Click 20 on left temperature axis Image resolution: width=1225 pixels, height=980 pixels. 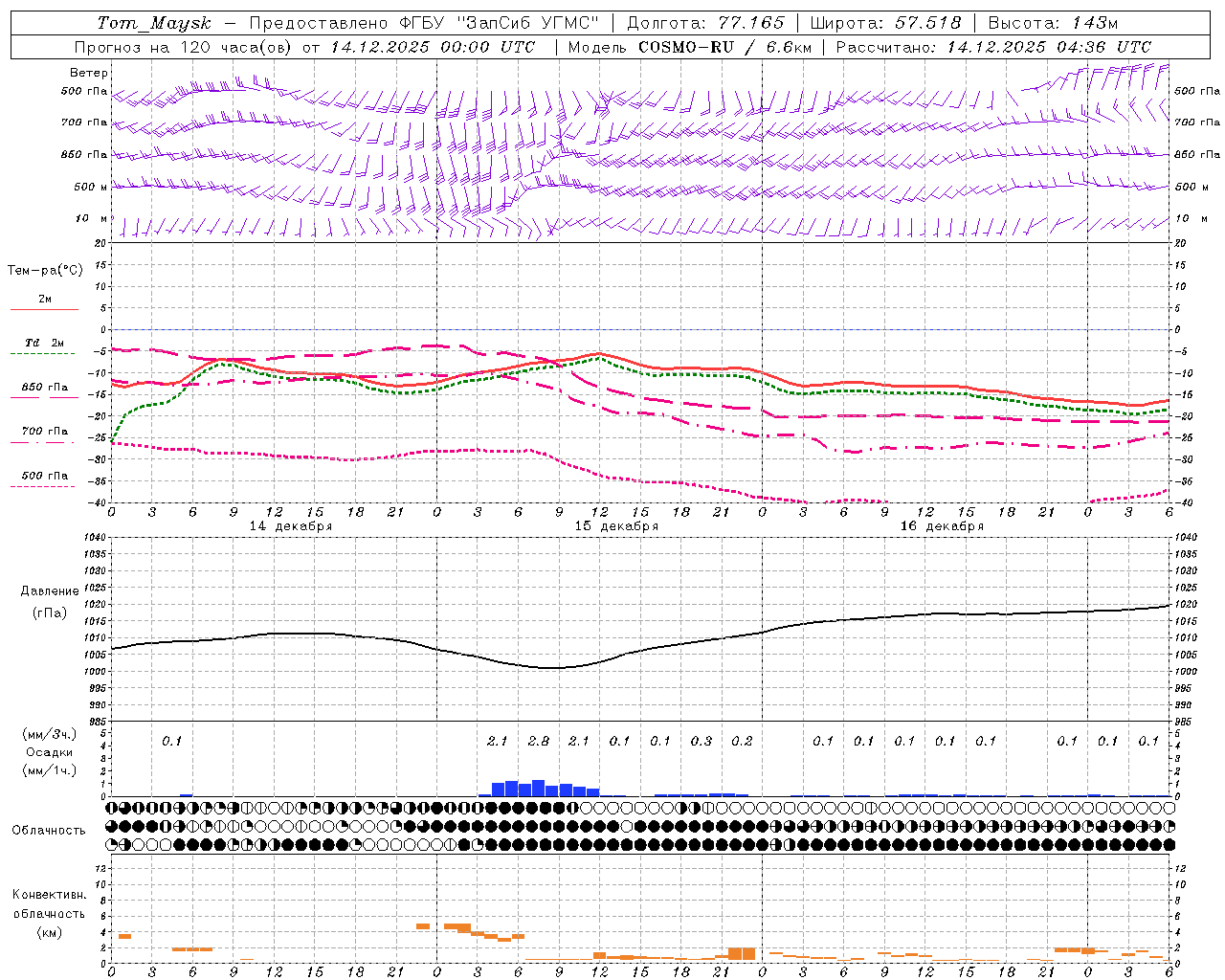[x=100, y=244]
